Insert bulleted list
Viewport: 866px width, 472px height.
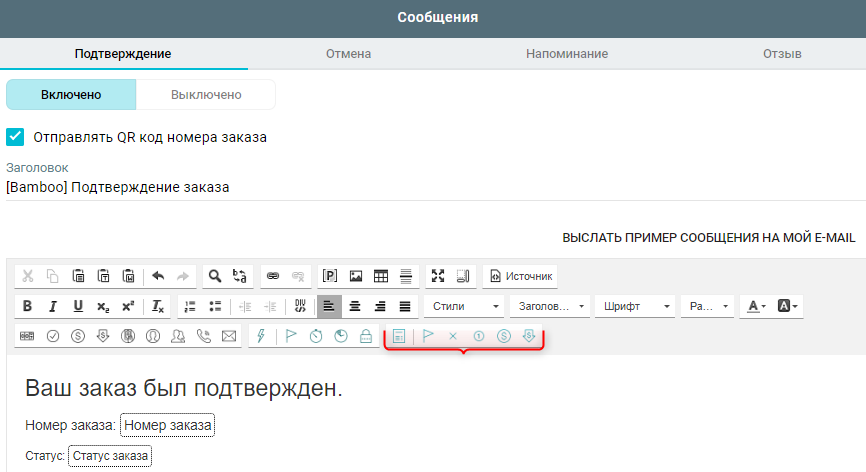tap(215, 306)
